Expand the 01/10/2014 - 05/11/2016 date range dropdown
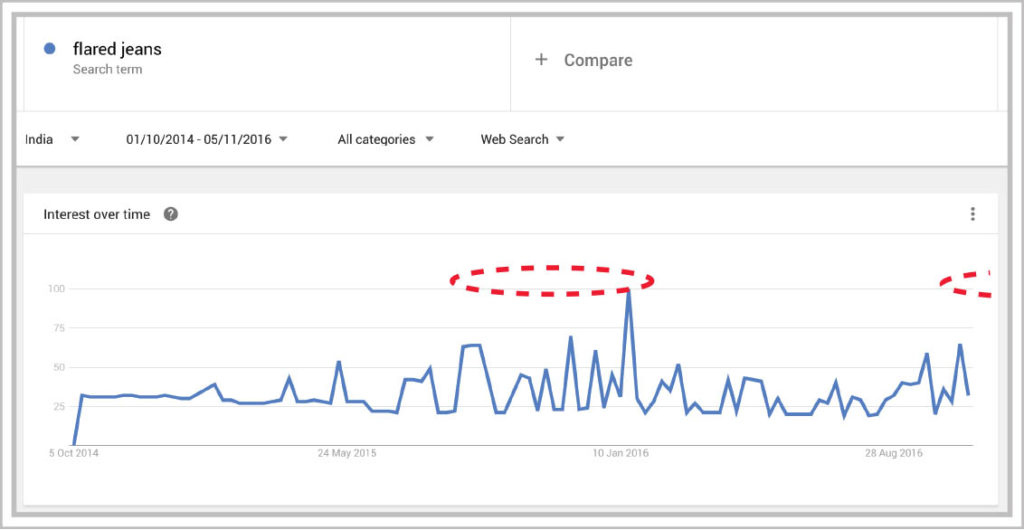The height and width of the screenshot is (530, 1024). [207, 139]
